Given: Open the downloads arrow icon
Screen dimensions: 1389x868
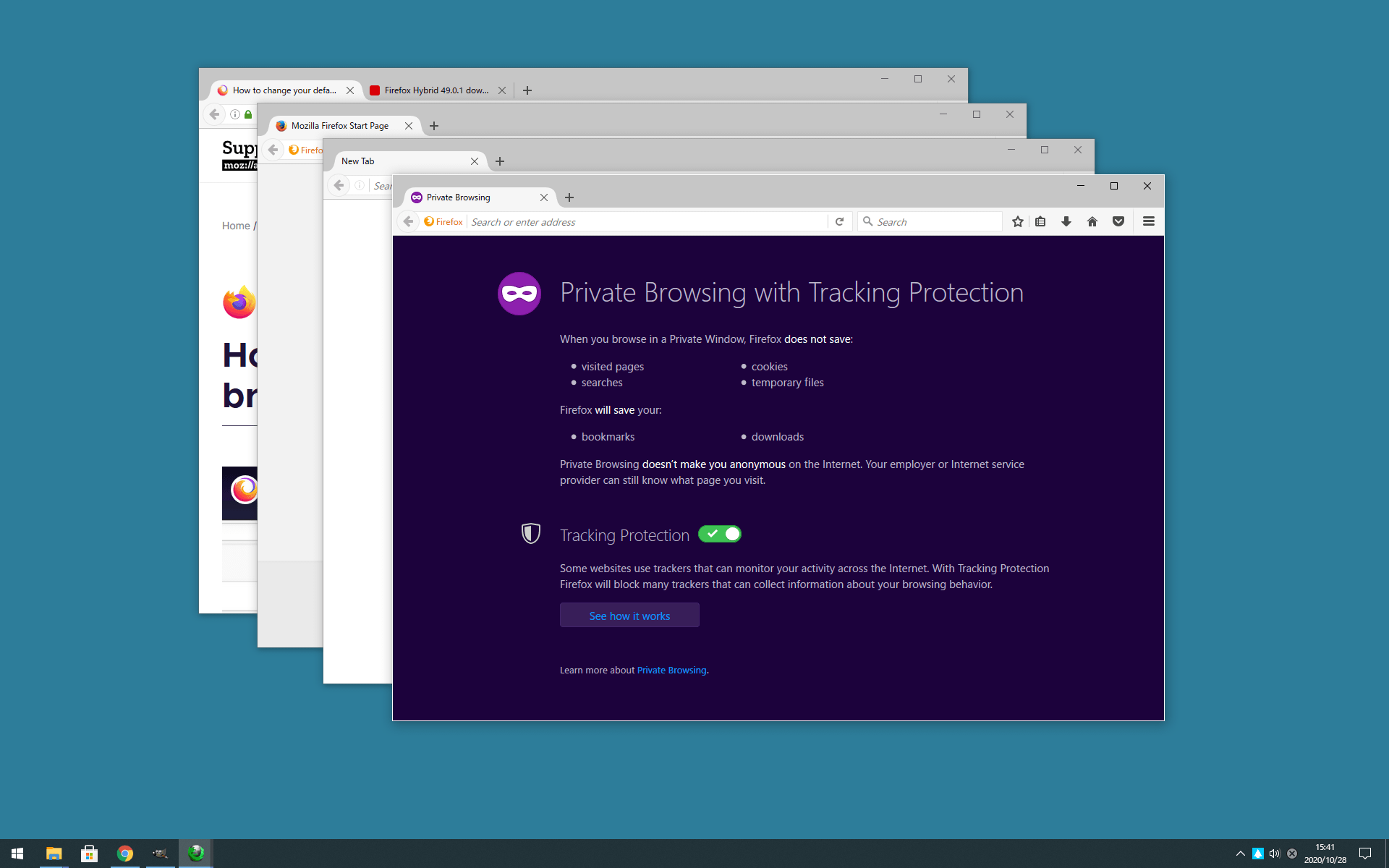Looking at the screenshot, I should coord(1066,222).
